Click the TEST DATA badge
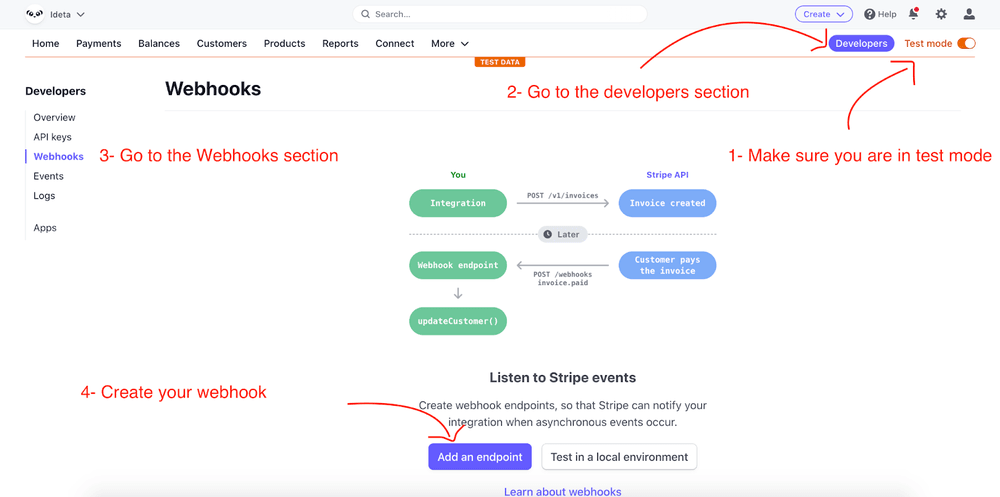Viewport: 1000px width, 497px height. tap(499, 62)
